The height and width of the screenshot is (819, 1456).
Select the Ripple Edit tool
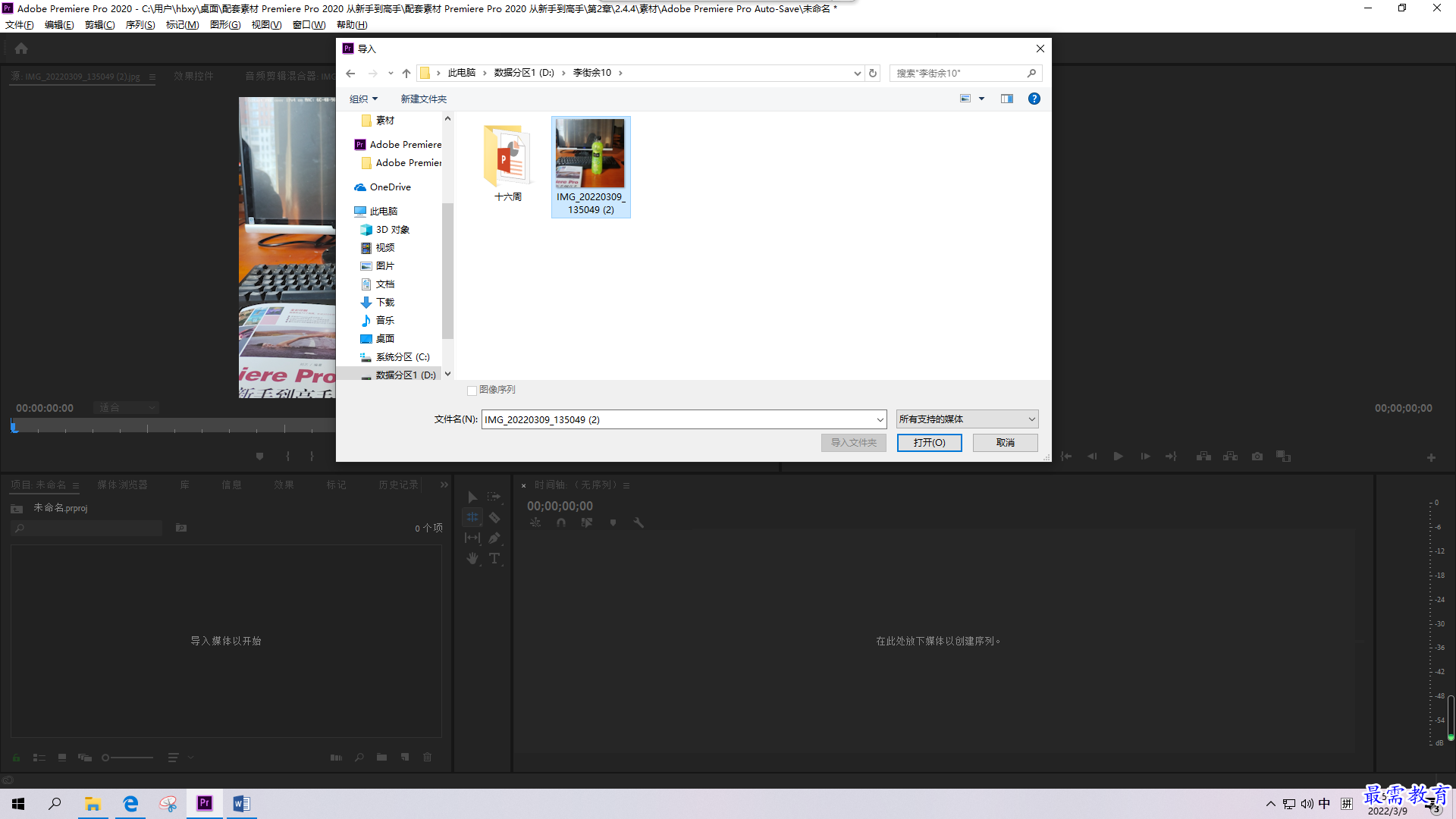click(472, 517)
